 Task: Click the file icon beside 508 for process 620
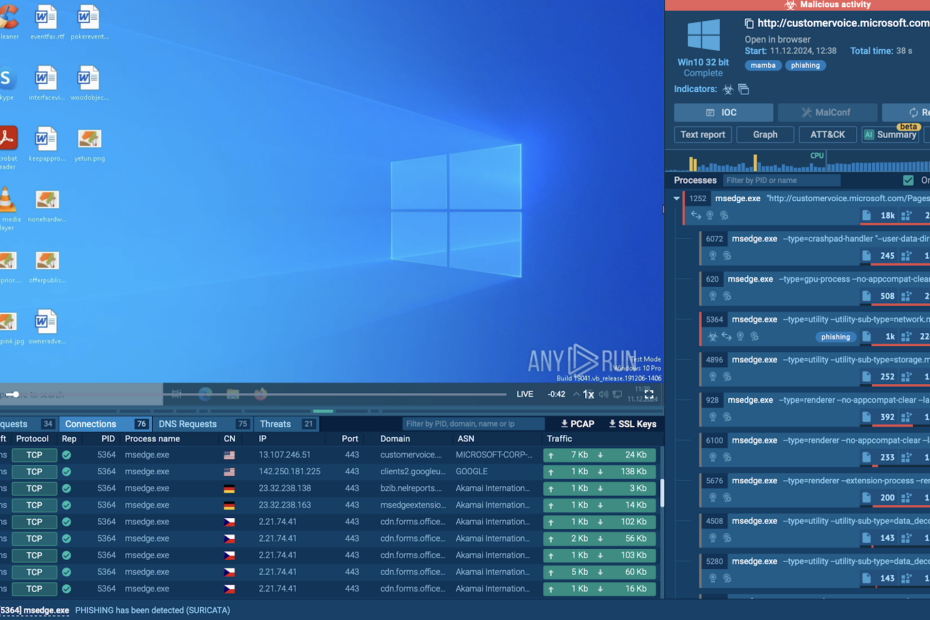pos(867,296)
